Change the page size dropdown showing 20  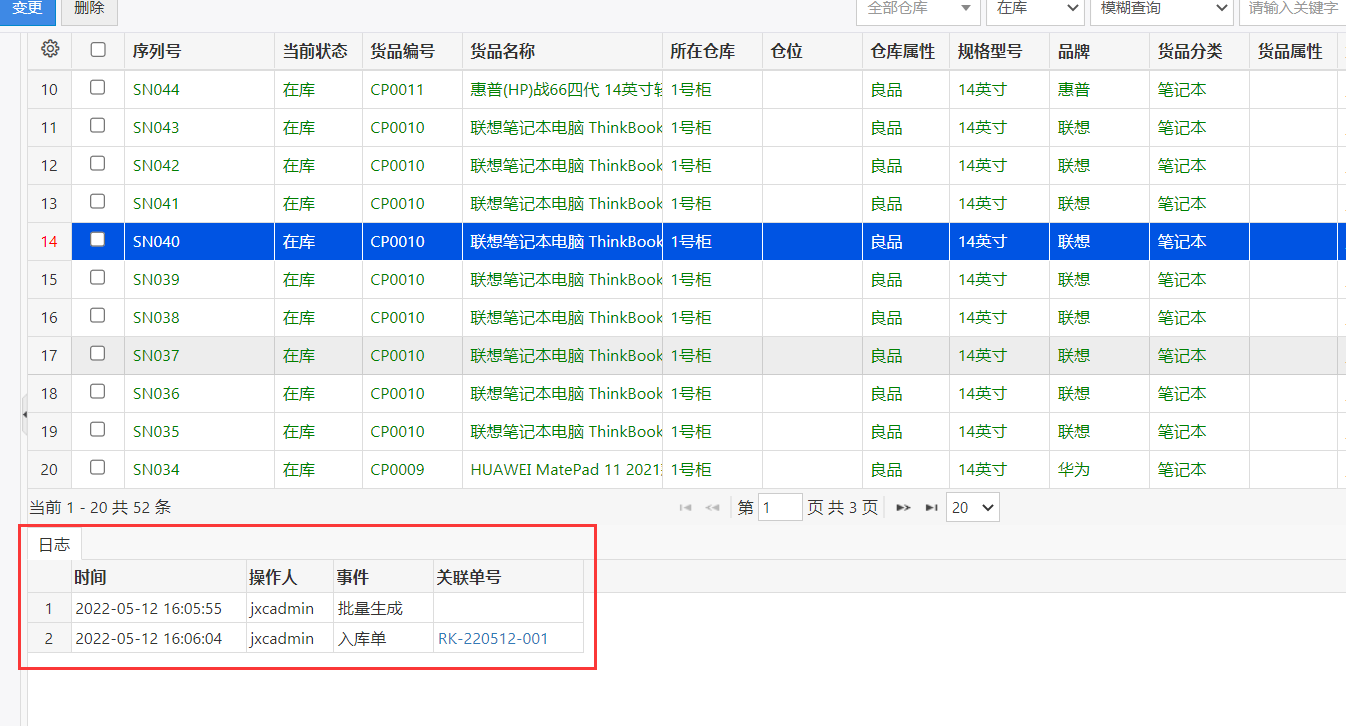pyautogui.click(x=973, y=508)
